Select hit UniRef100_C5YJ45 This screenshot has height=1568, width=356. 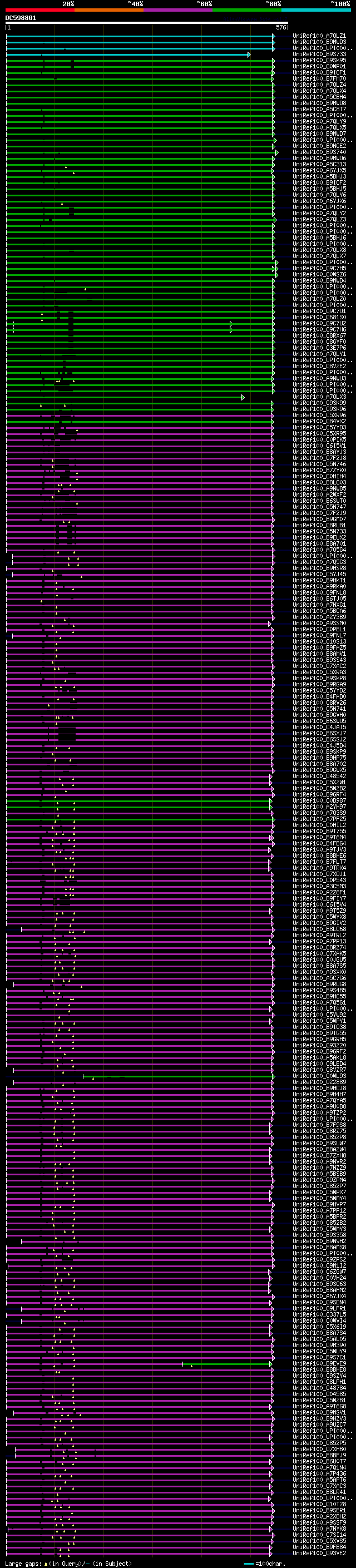click(x=319, y=574)
